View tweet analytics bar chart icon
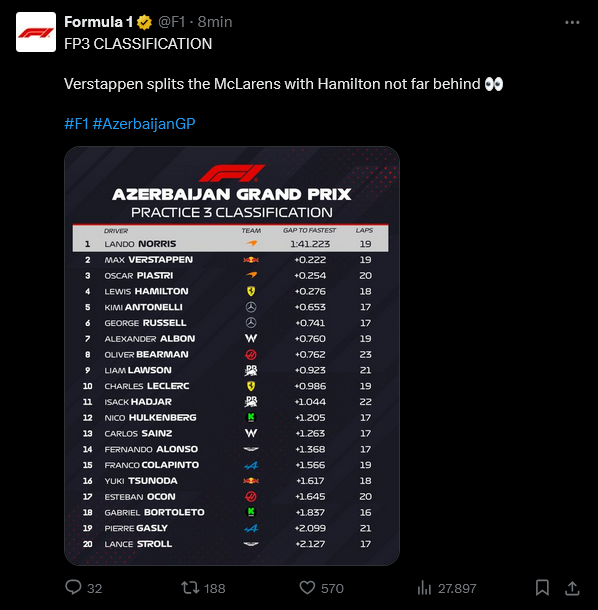The width and height of the screenshot is (598, 610). click(x=424, y=588)
